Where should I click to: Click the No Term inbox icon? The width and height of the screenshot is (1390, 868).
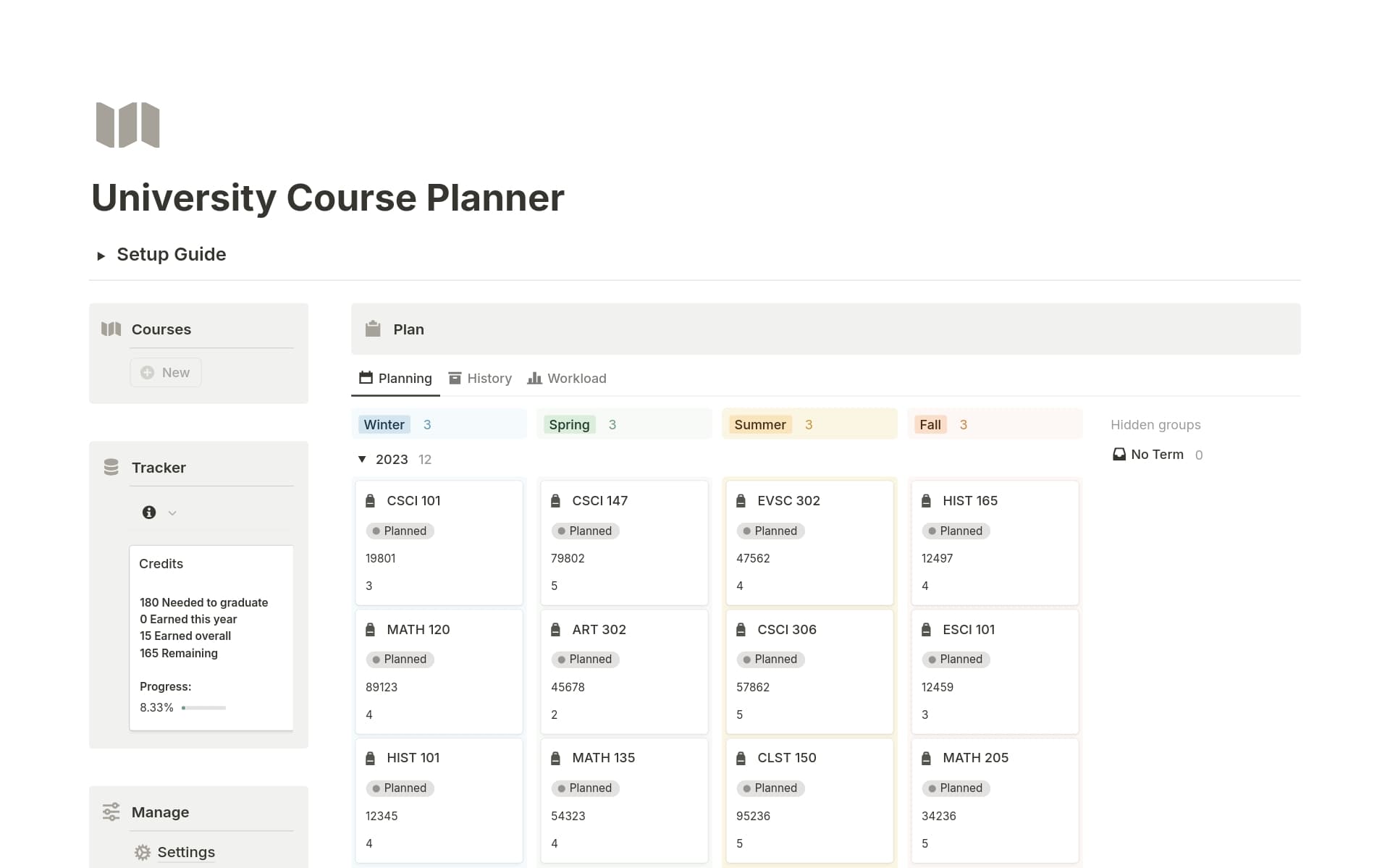coord(1119,455)
